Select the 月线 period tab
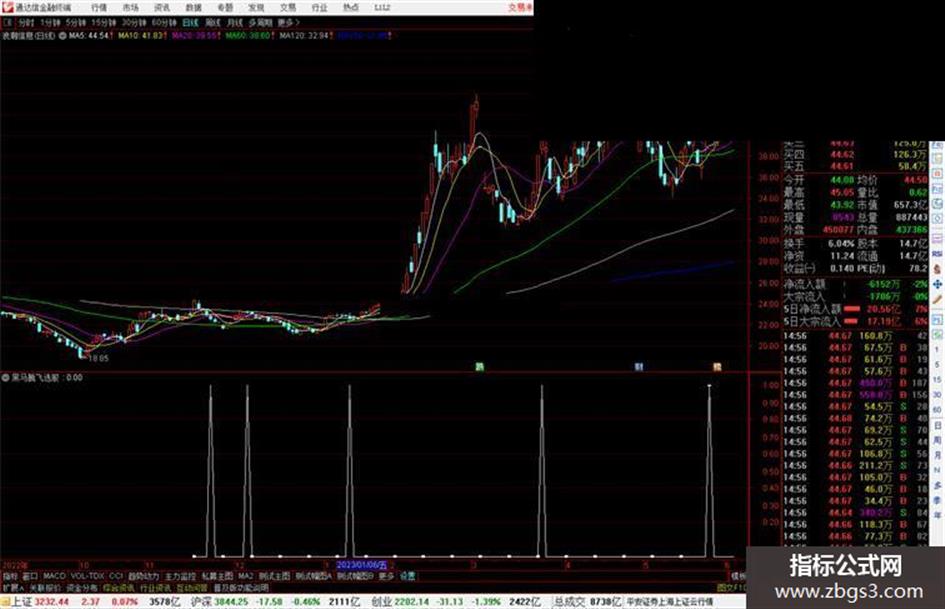Screen dimensions: 945x609 point(234,23)
